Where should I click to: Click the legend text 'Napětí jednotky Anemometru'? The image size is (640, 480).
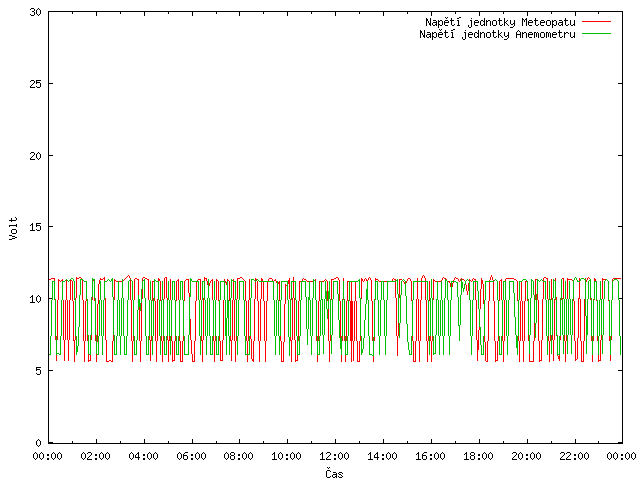[497, 34]
